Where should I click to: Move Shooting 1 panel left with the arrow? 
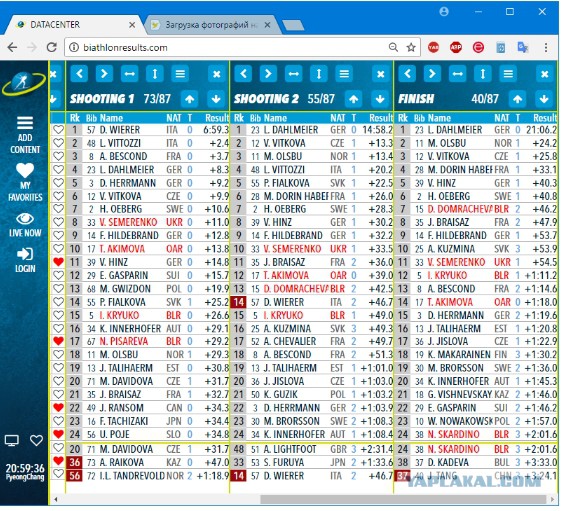(x=79, y=74)
